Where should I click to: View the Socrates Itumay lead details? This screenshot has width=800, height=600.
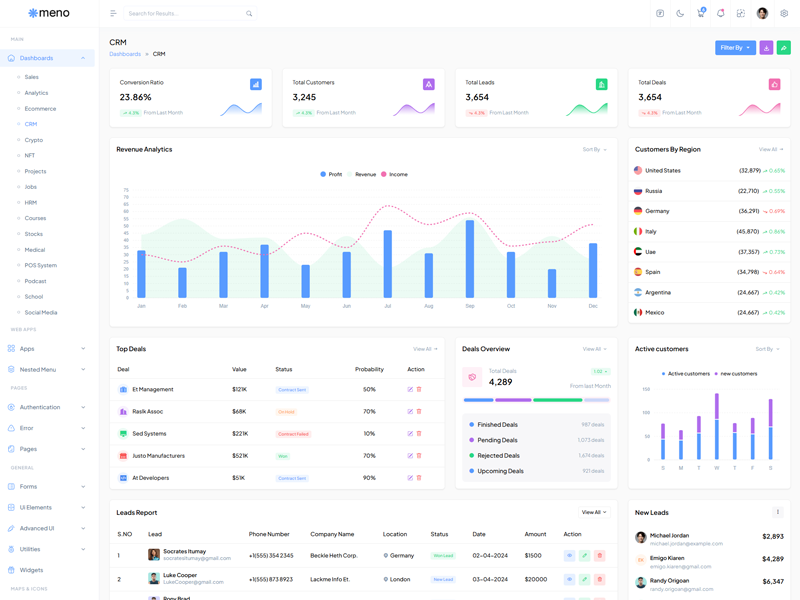point(569,555)
